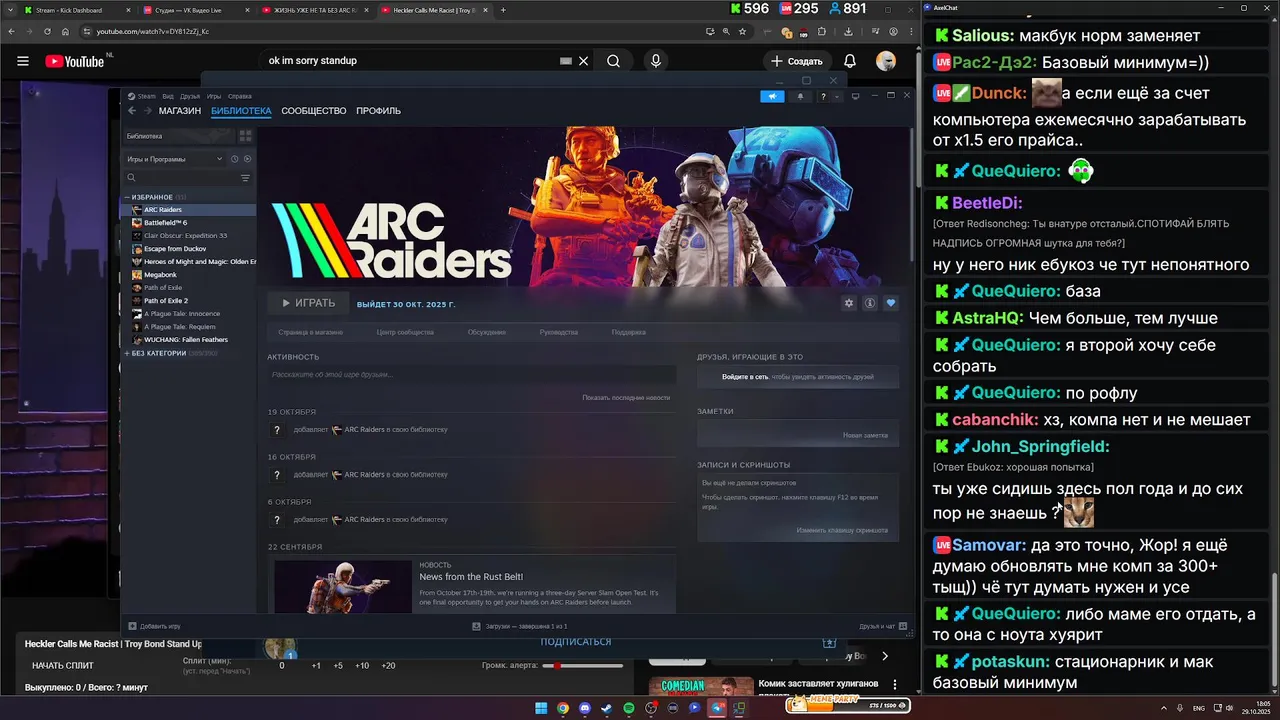1280x720 pixels.
Task: Open ARC Raiders settings gear icon
Action: click(x=849, y=303)
